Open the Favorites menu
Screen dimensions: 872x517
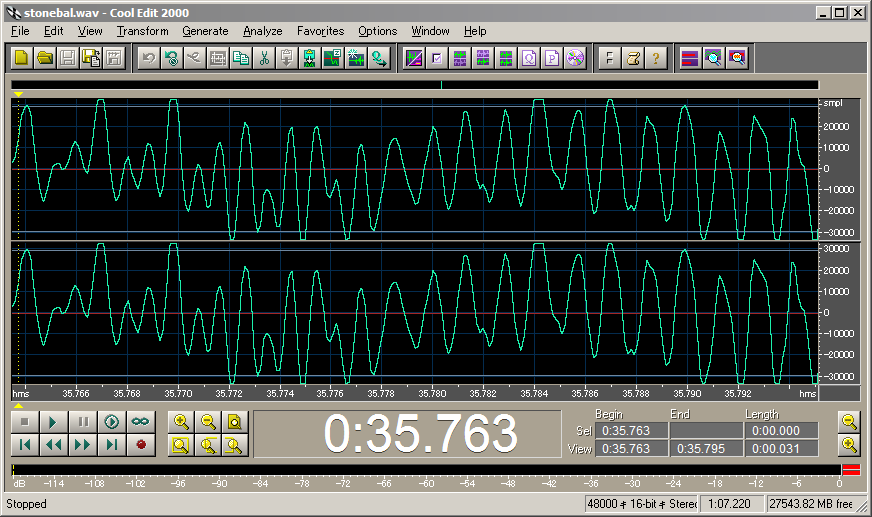pos(320,31)
